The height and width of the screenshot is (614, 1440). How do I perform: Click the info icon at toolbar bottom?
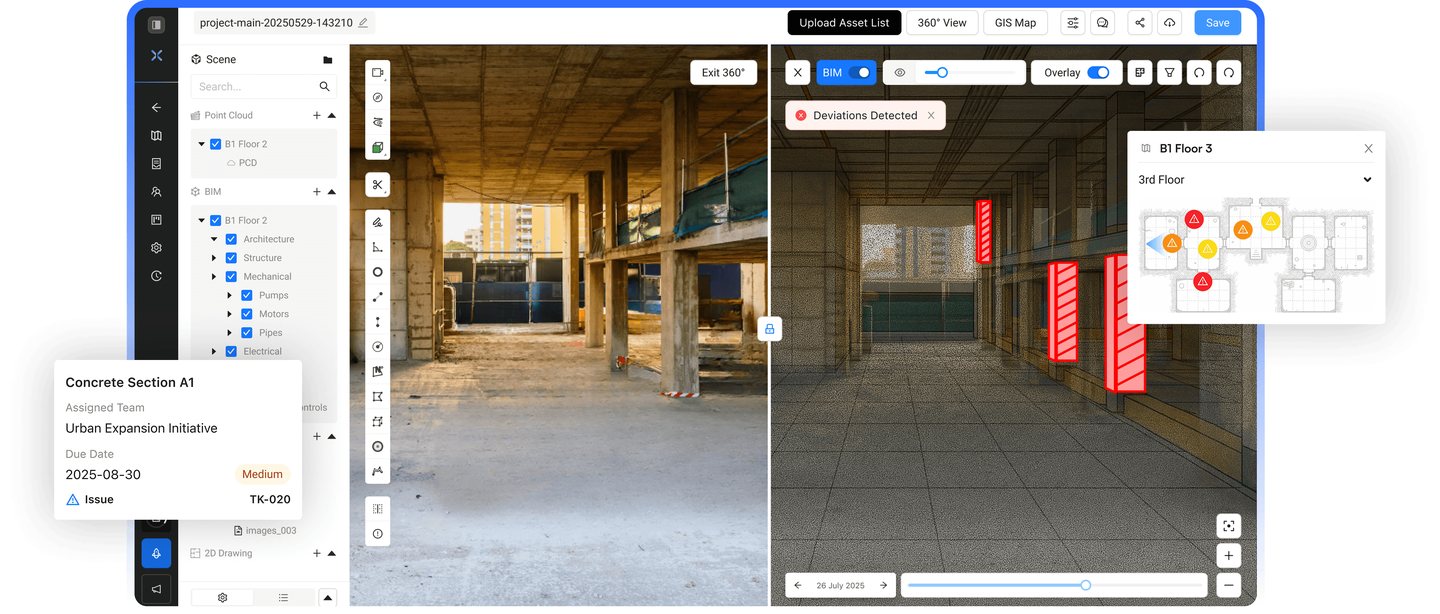click(x=377, y=534)
